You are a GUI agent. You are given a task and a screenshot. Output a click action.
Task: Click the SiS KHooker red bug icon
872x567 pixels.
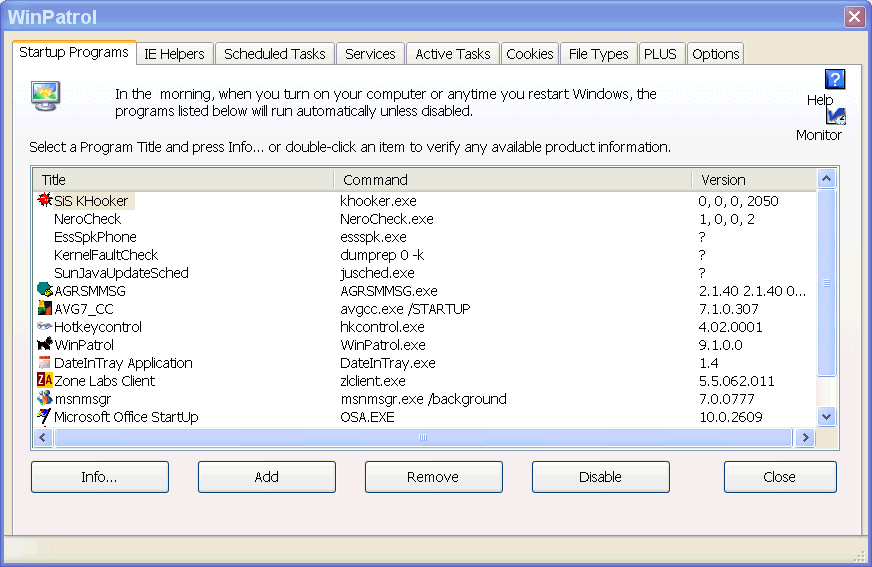pyautogui.click(x=44, y=200)
